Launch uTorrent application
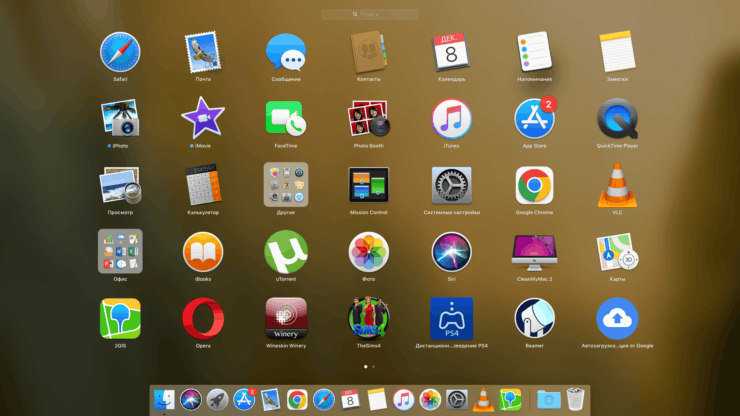740x416 pixels. tap(286, 252)
